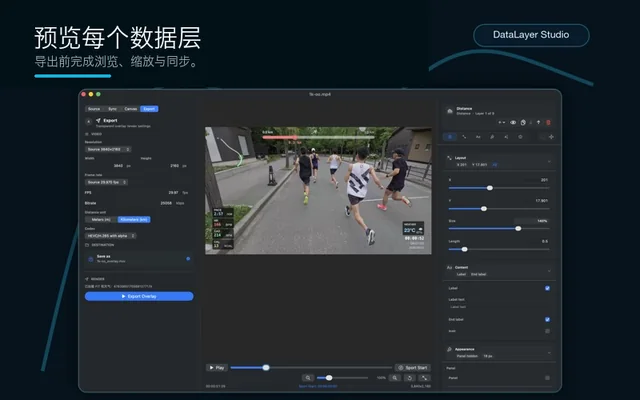Image resolution: width=640 pixels, height=400 pixels.
Task: Click the Save as destination row
Action: pyautogui.click(x=139, y=259)
